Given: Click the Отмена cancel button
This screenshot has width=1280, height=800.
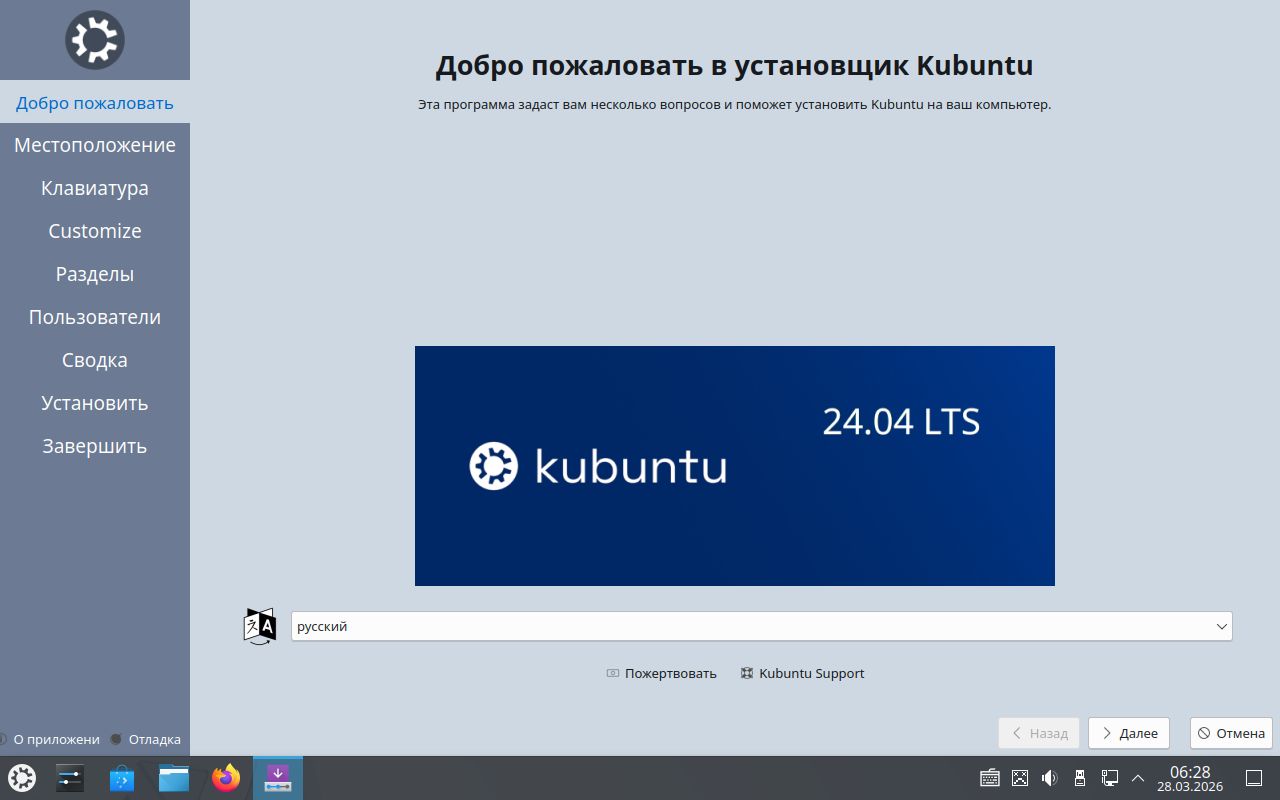Looking at the screenshot, I should [x=1231, y=733].
